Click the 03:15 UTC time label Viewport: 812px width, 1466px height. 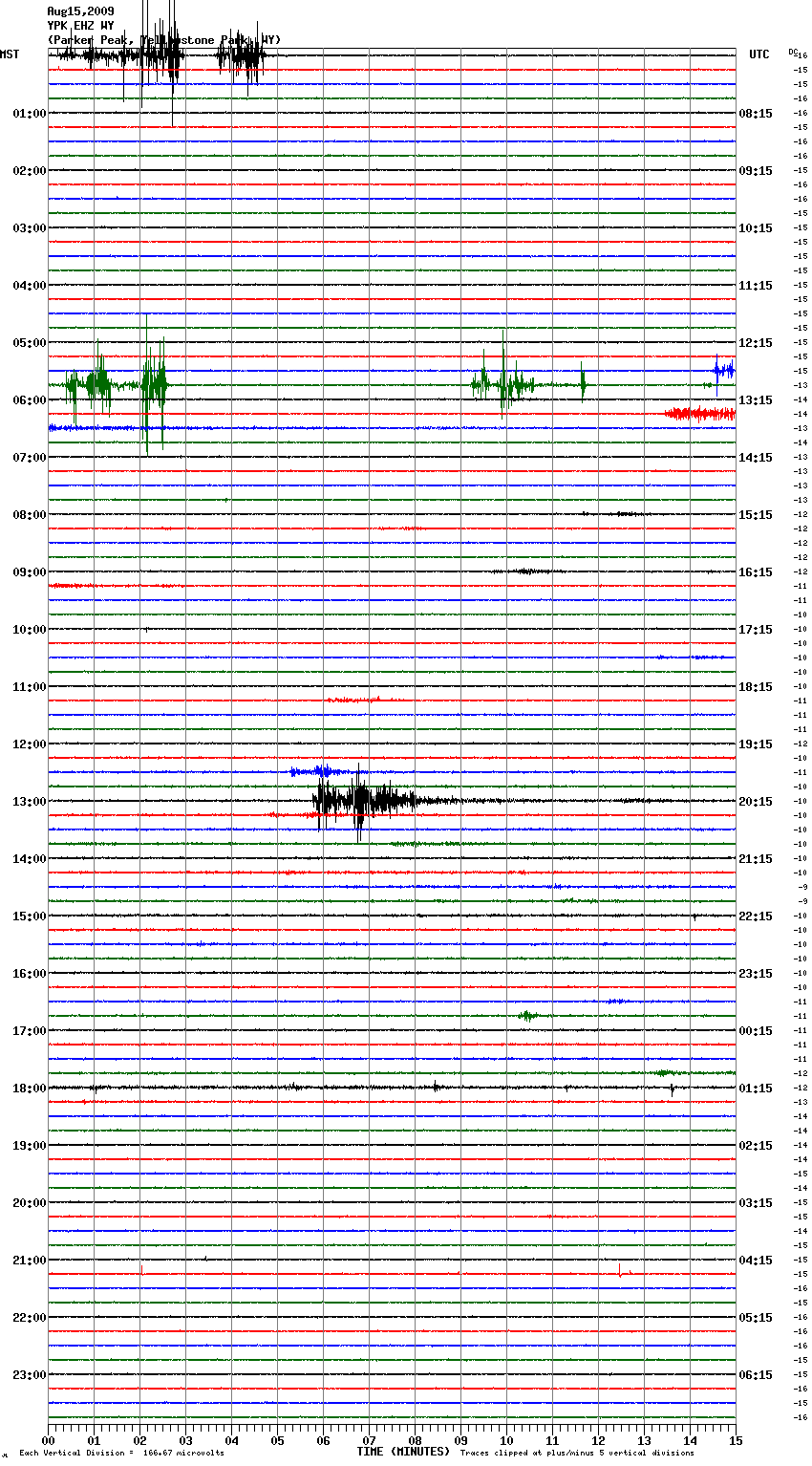756,1203
